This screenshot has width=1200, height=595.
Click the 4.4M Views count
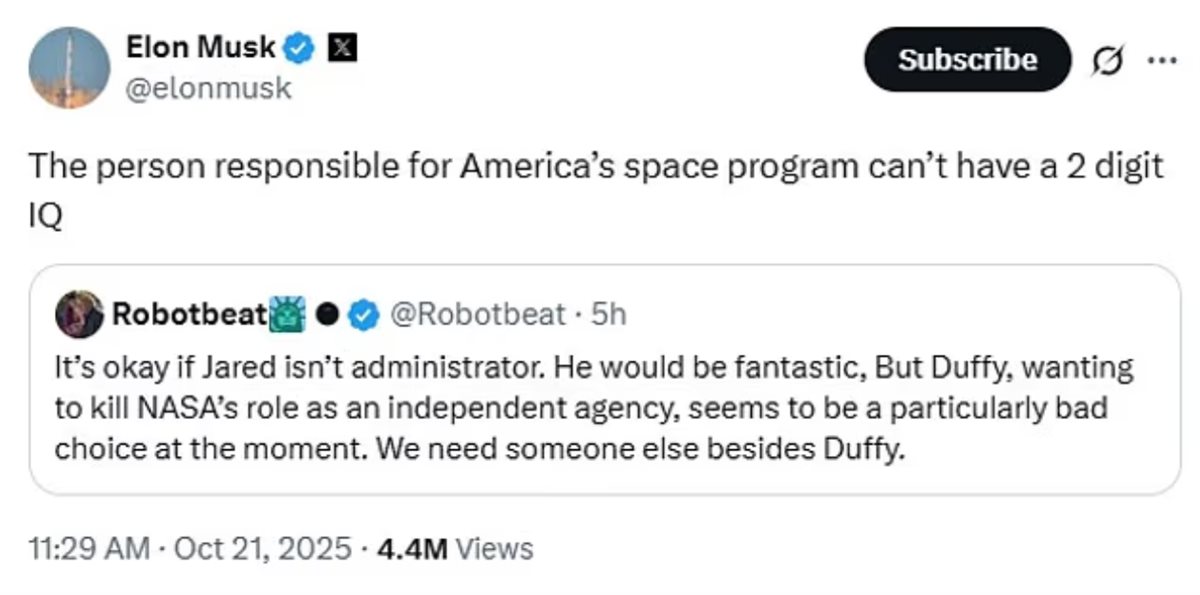click(x=453, y=548)
